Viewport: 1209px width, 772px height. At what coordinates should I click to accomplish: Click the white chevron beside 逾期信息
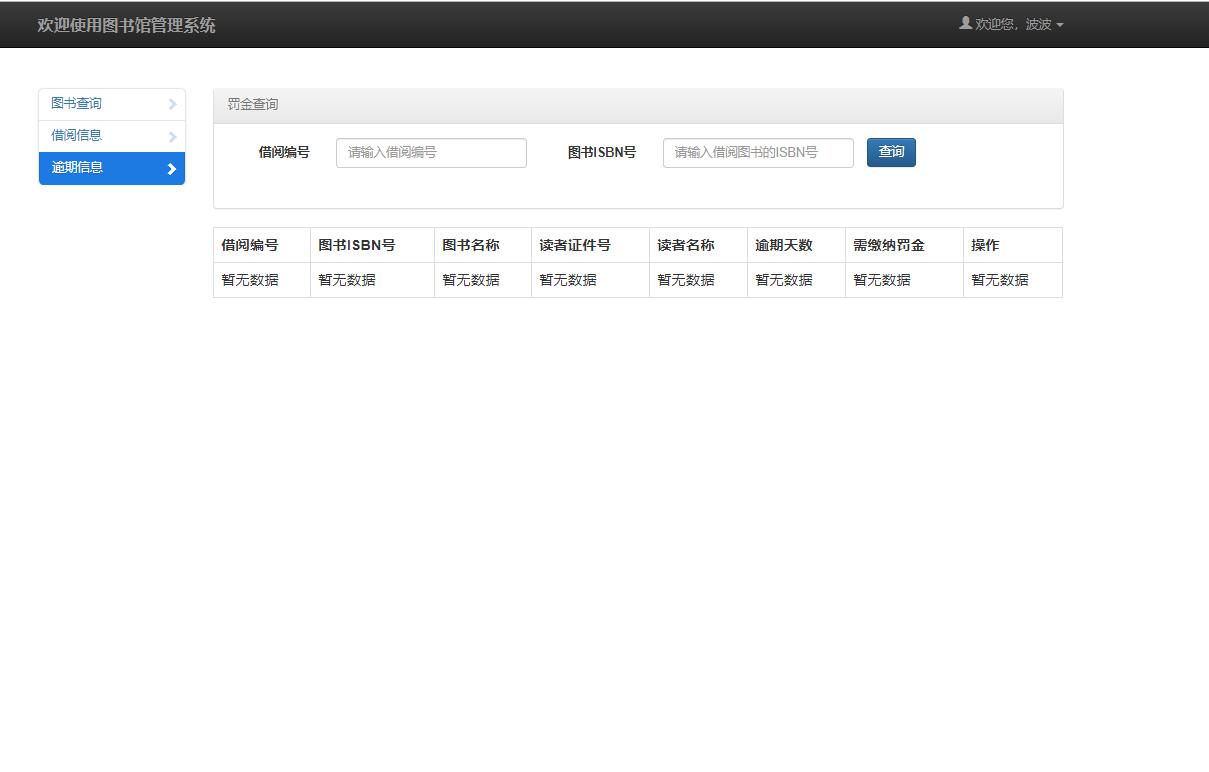172,169
